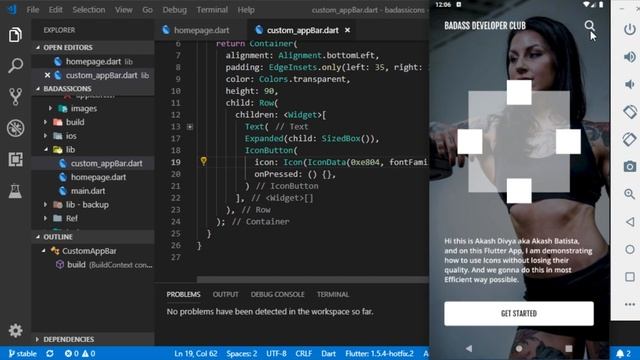Open the Test flask view
The width and height of the screenshot is (640, 360).
click(x=15, y=191)
